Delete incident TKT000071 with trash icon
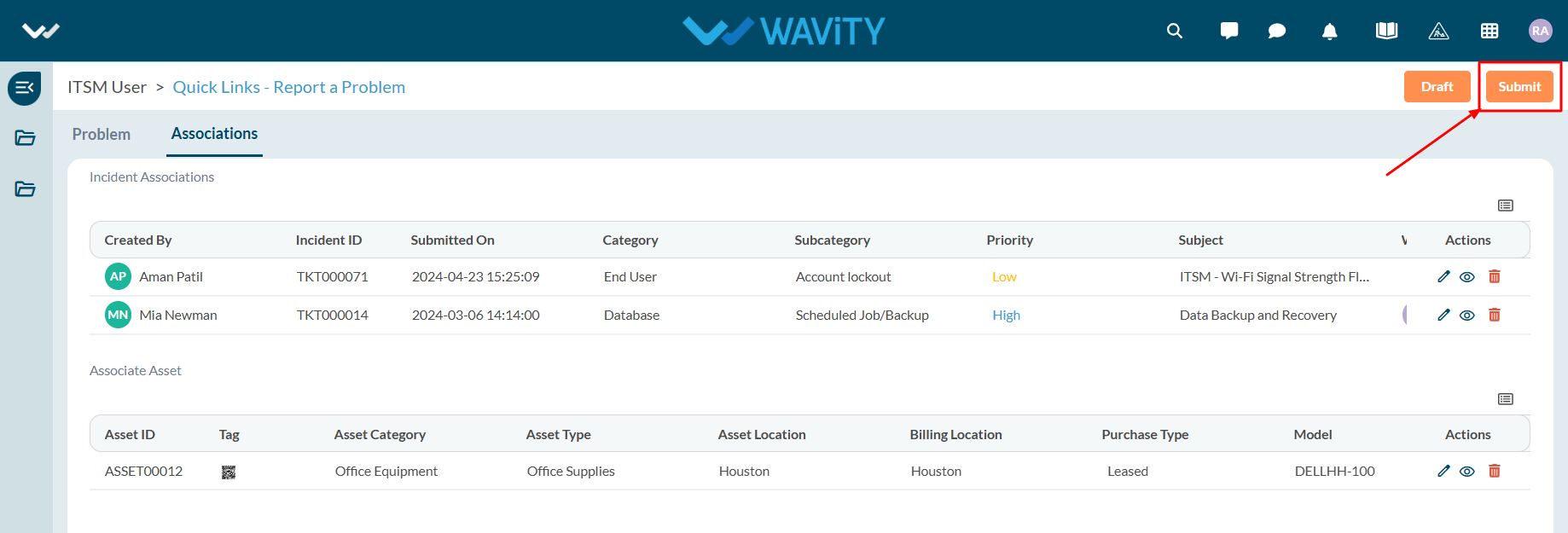This screenshot has height=533, width=1568. click(x=1495, y=276)
